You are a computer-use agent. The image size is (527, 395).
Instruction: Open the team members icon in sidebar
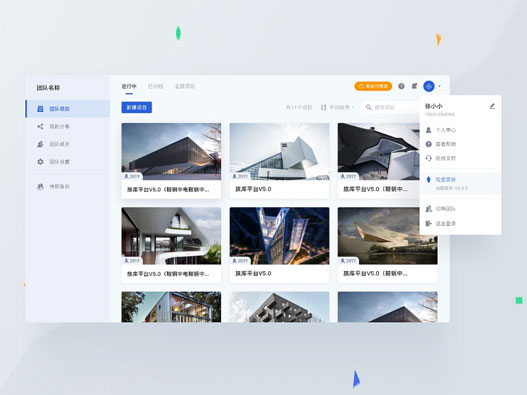point(40,144)
